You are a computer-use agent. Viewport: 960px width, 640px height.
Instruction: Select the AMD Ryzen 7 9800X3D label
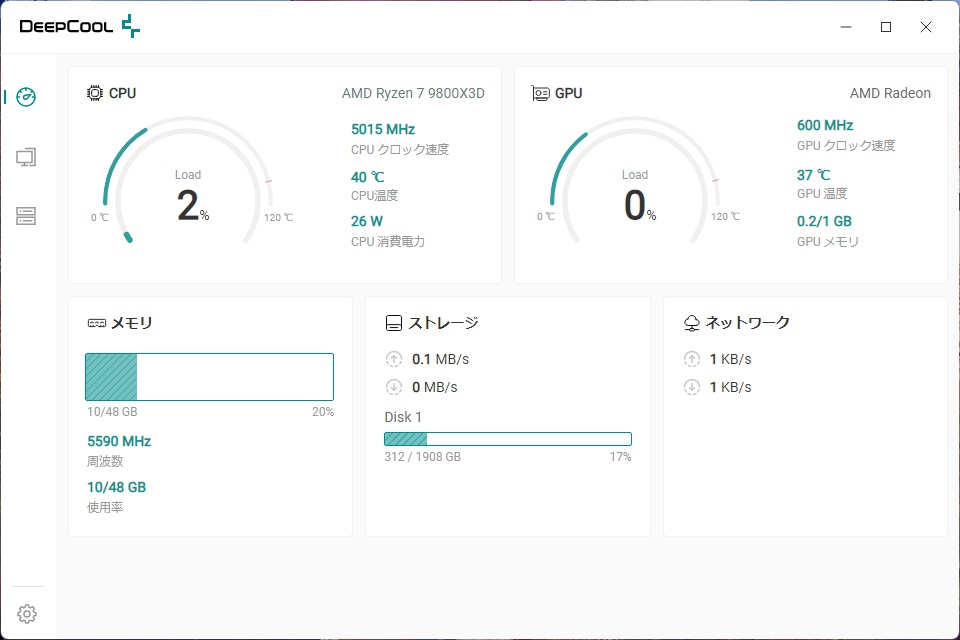(x=413, y=93)
